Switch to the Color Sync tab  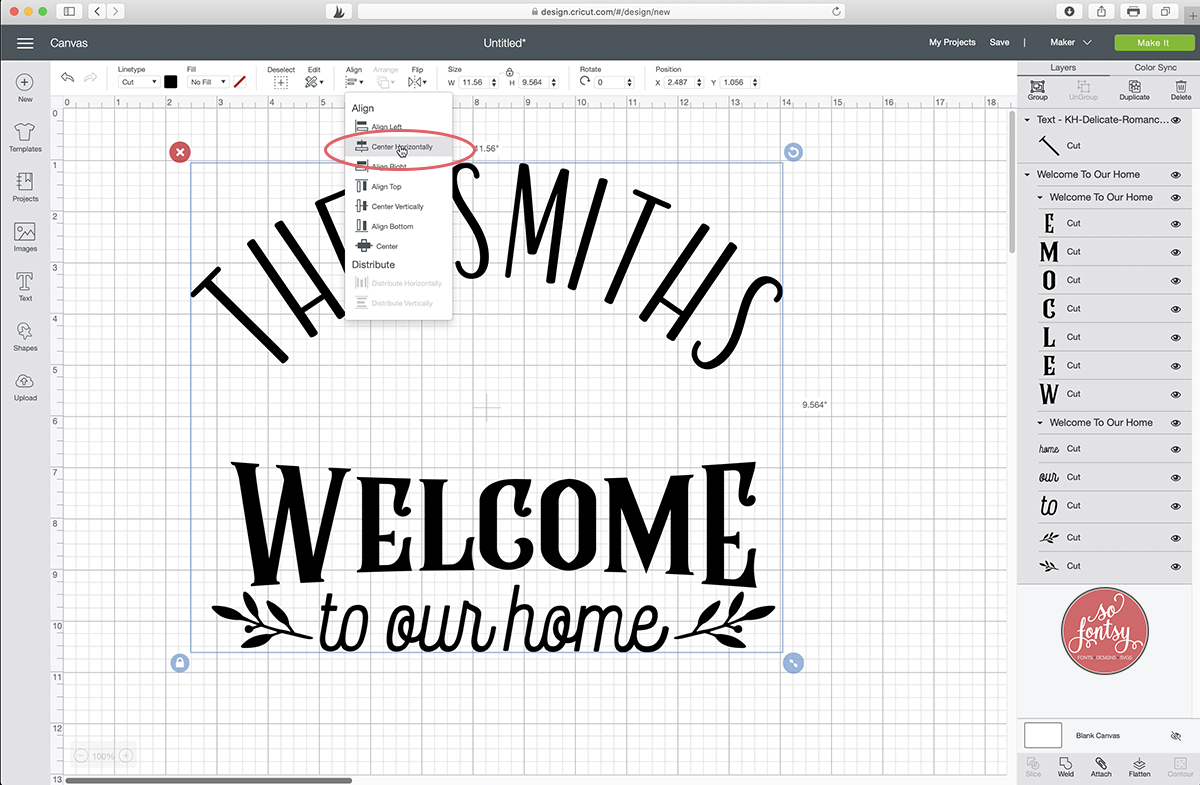1155,68
